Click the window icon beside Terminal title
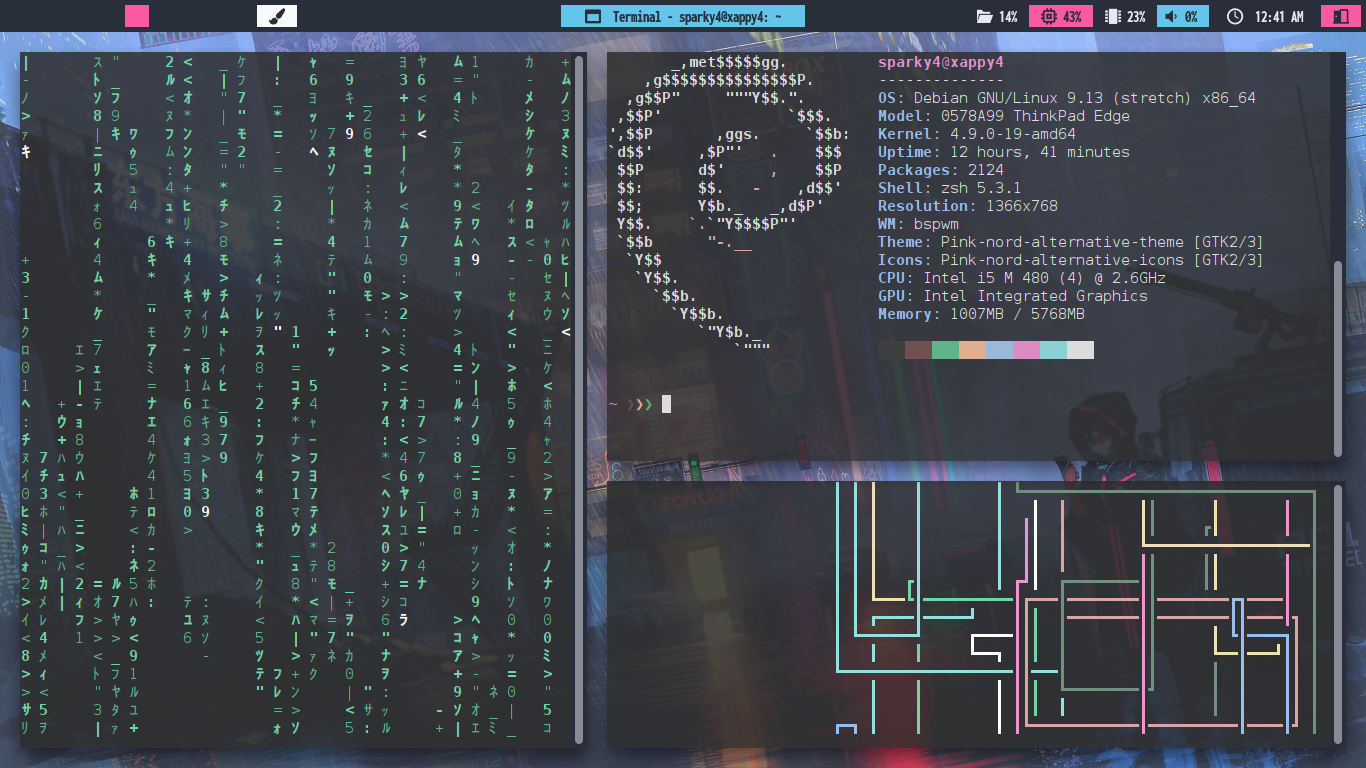The width and height of the screenshot is (1366, 768). click(592, 16)
